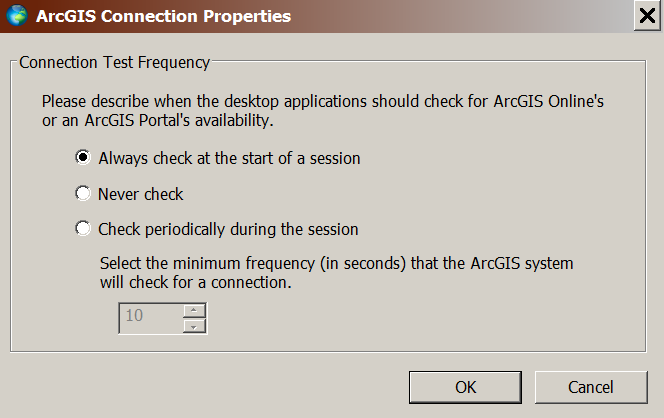Choose the 'Never check' radio circle
This screenshot has width=664, height=418.
point(83,194)
